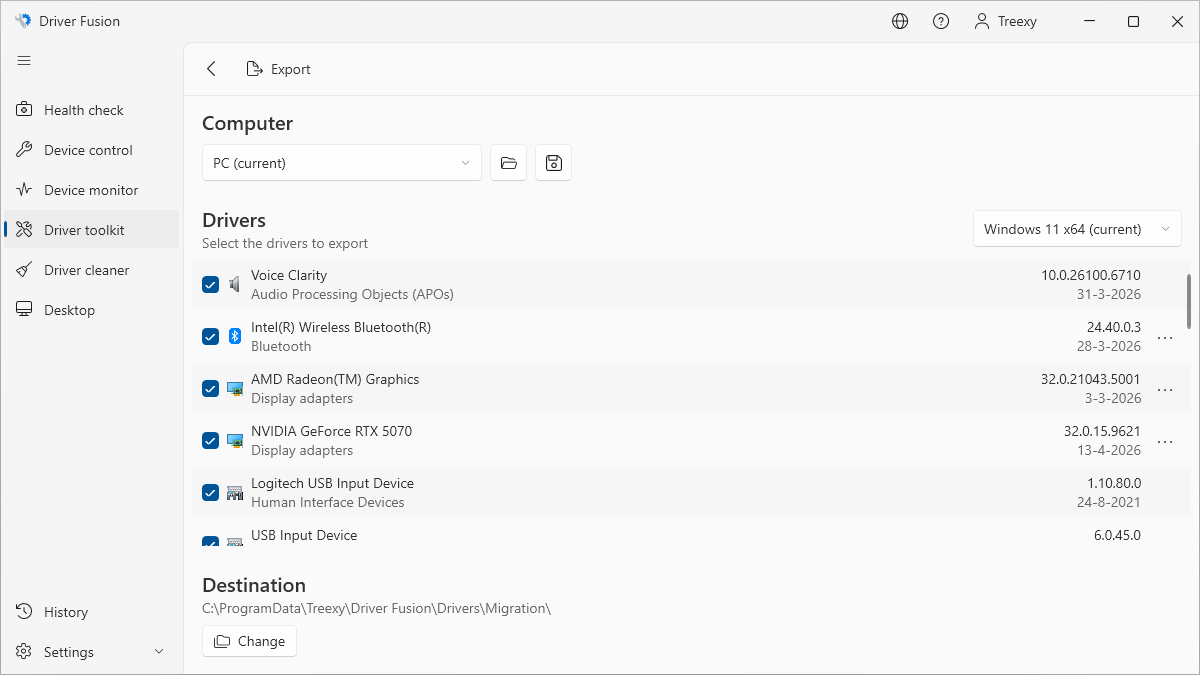Toggle the hamburger navigation menu
1200x675 pixels.
click(x=24, y=61)
